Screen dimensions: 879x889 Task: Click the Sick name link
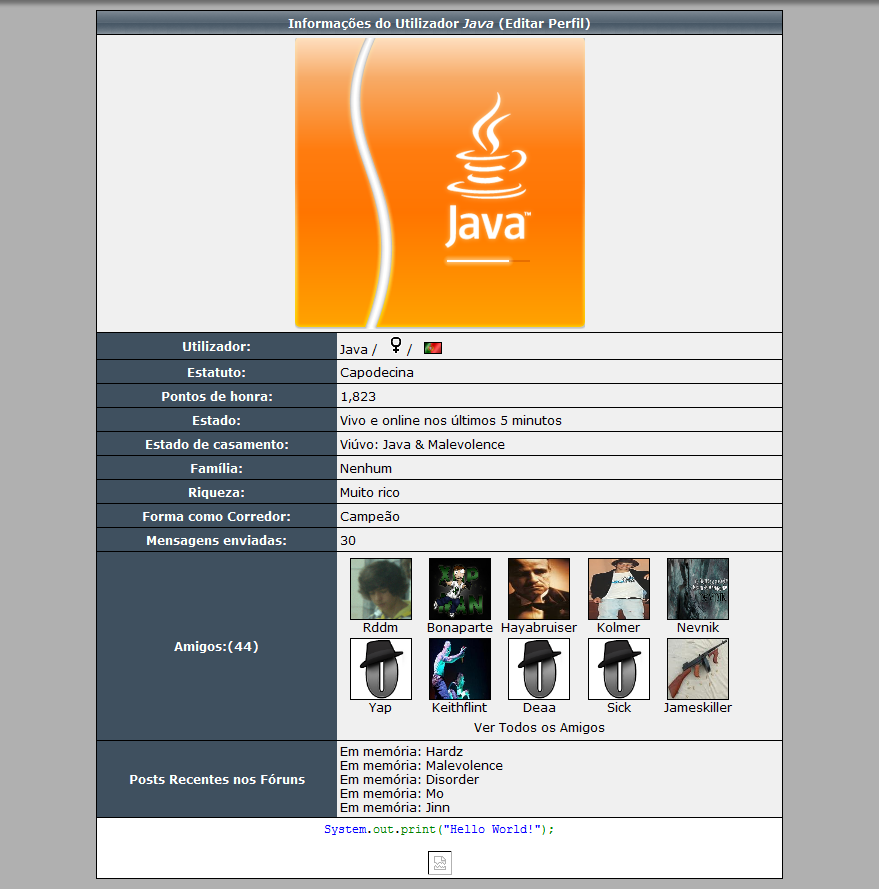(x=619, y=708)
